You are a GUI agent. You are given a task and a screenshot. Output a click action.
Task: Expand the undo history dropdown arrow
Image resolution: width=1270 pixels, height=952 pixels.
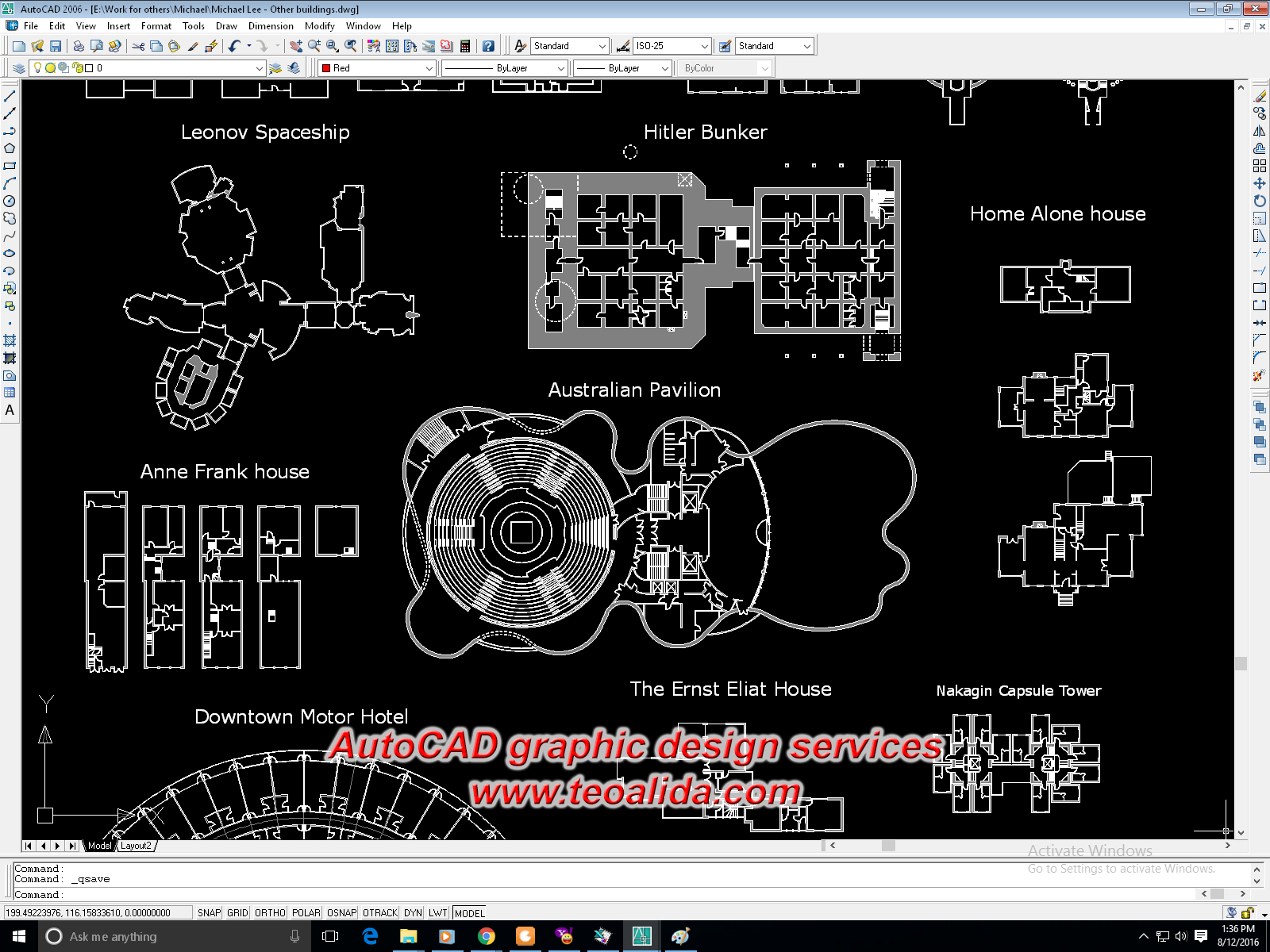click(249, 46)
